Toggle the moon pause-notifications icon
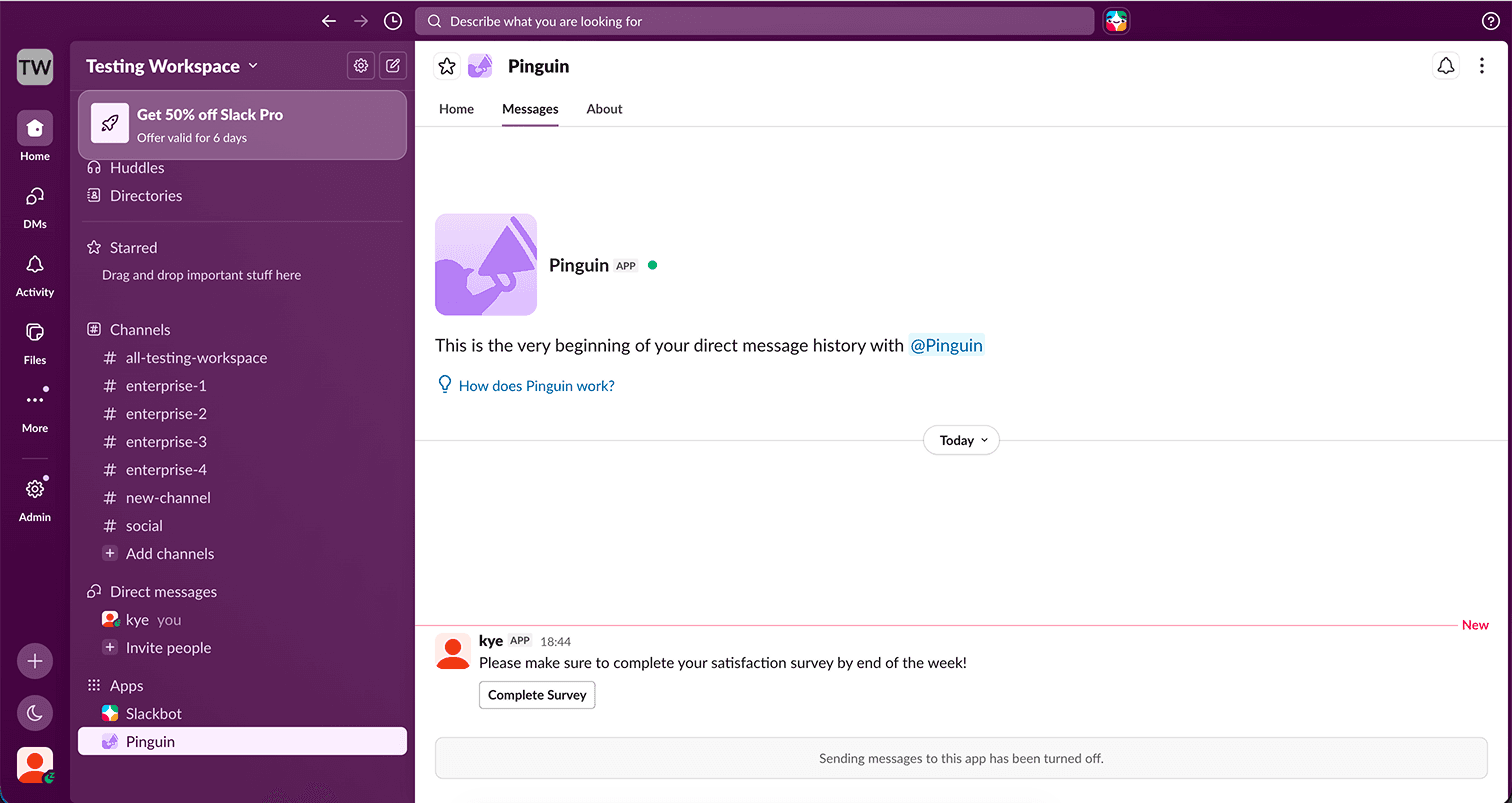 tap(35, 713)
